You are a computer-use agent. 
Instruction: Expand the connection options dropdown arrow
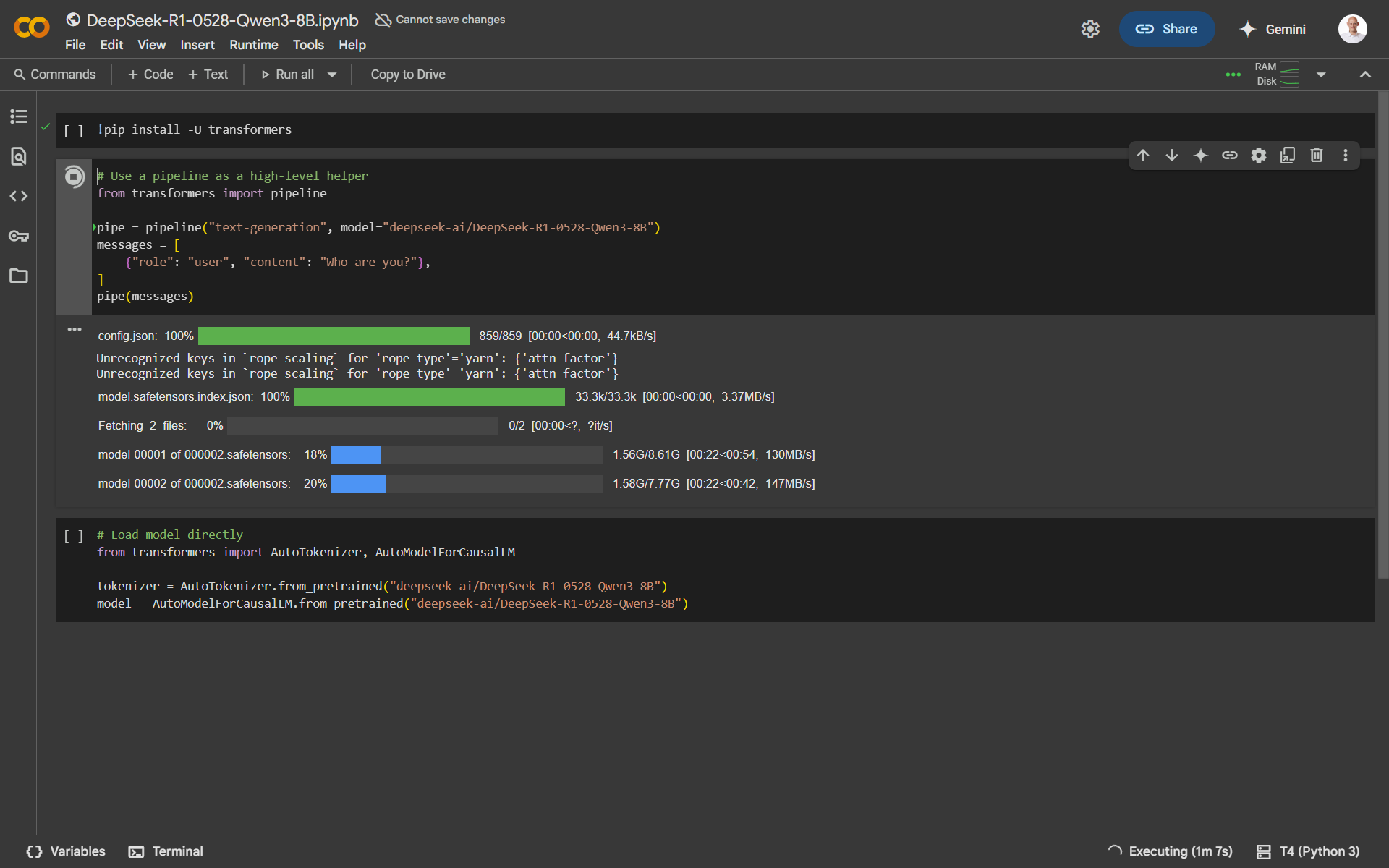coord(1321,75)
